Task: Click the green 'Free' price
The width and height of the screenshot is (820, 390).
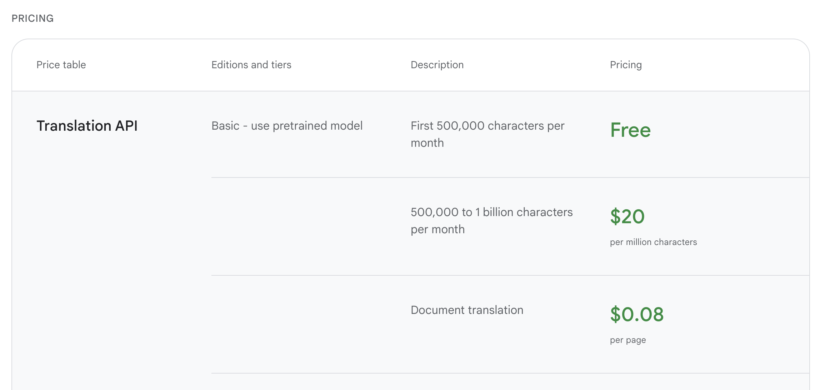Action: click(x=630, y=130)
